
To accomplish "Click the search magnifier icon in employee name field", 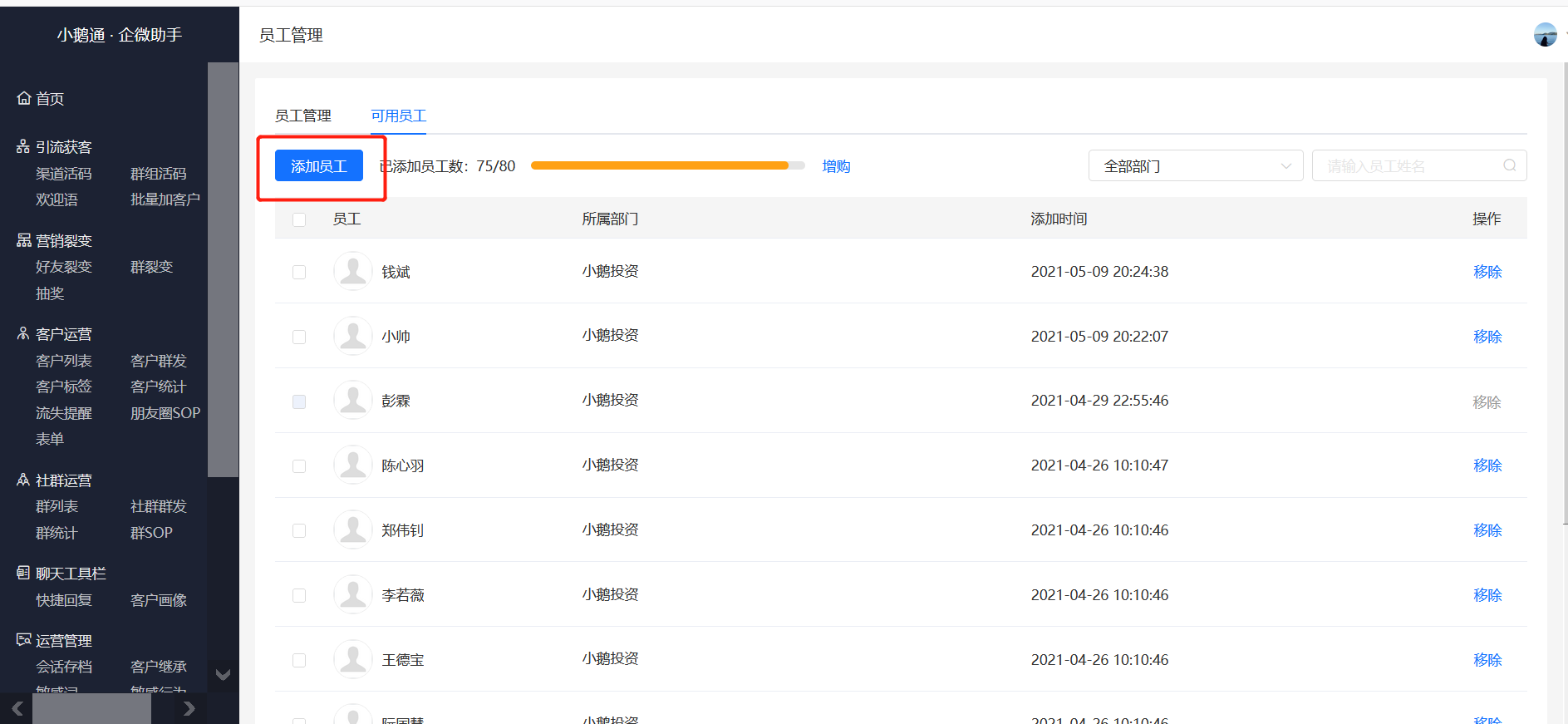I will (1510, 165).
